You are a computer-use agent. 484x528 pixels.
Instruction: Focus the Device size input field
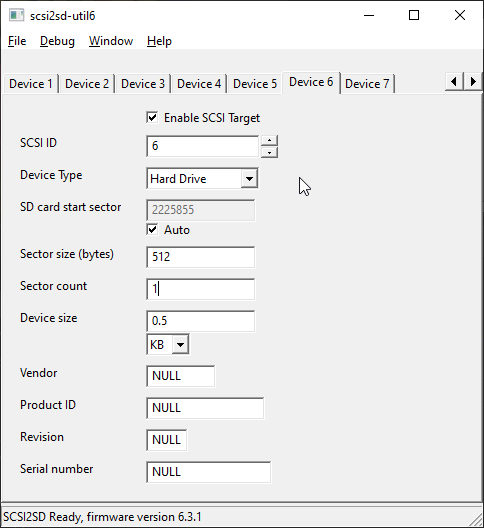click(x=201, y=321)
